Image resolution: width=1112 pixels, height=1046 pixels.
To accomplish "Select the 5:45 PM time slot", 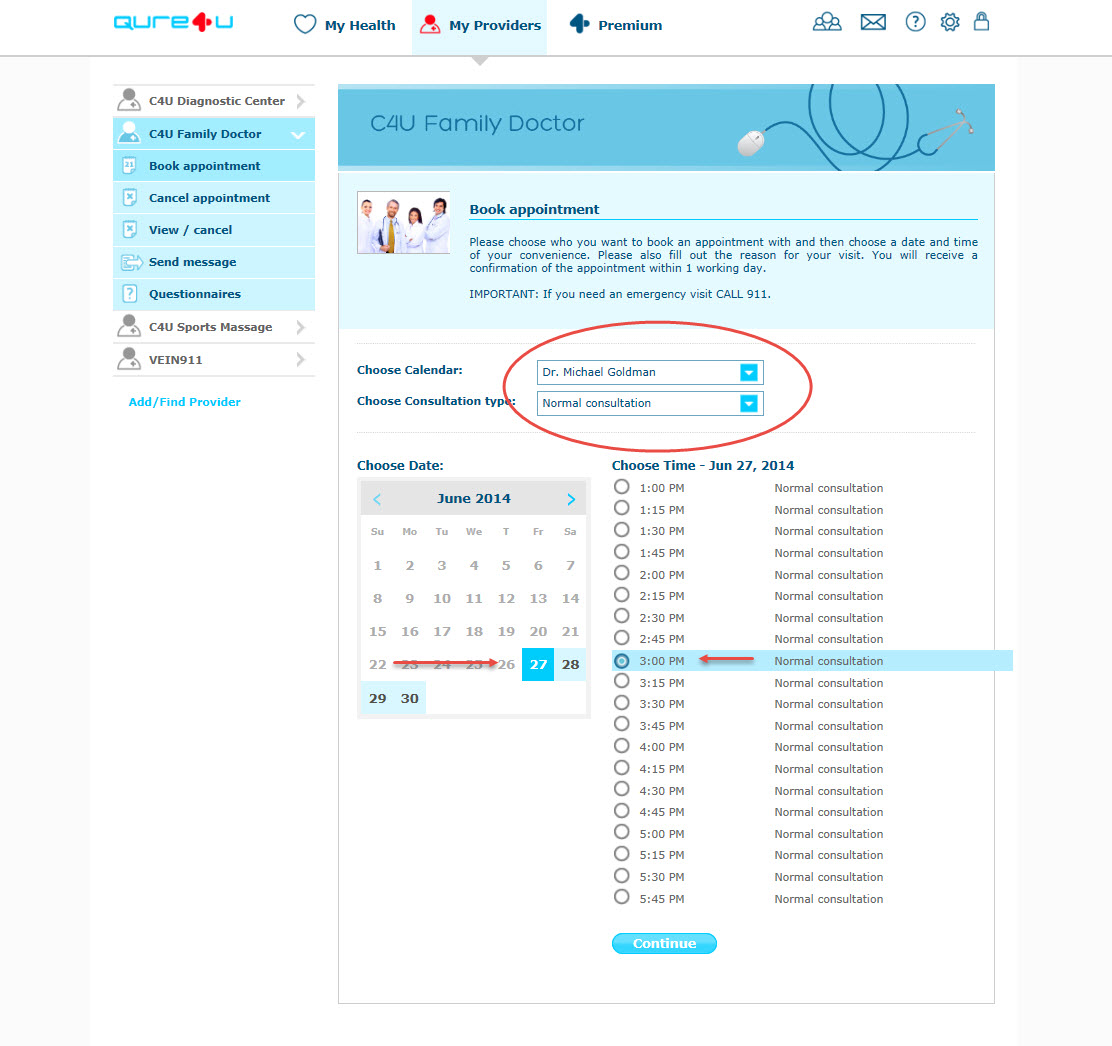I will tap(622, 898).
